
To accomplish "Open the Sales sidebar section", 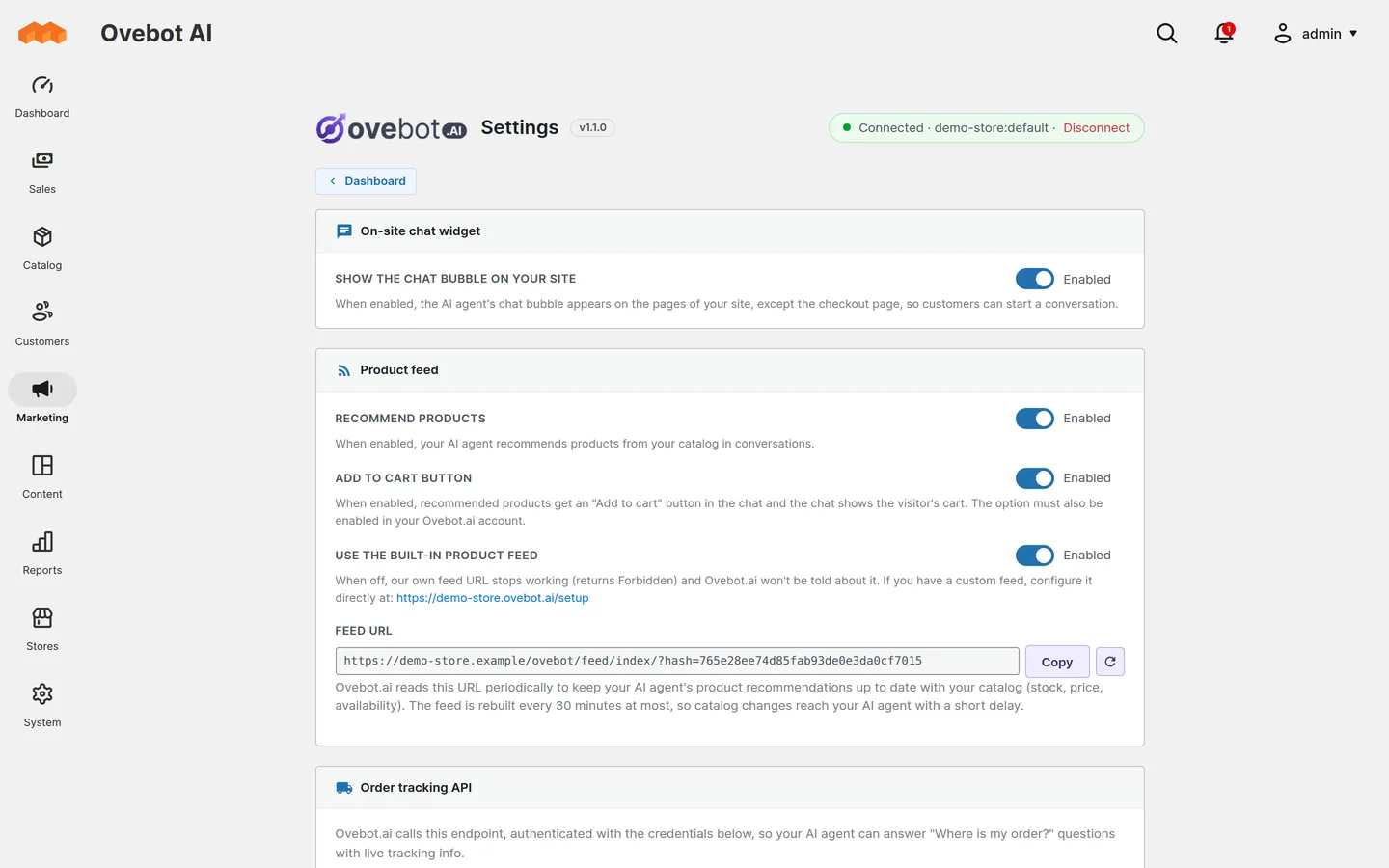I will pos(42,174).
